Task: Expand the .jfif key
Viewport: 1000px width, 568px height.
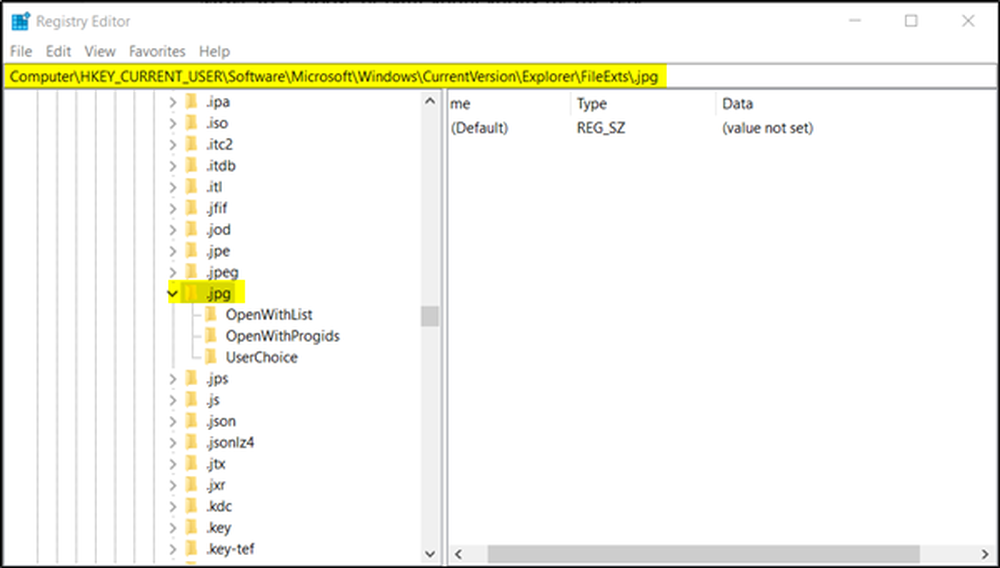Action: pos(173,208)
